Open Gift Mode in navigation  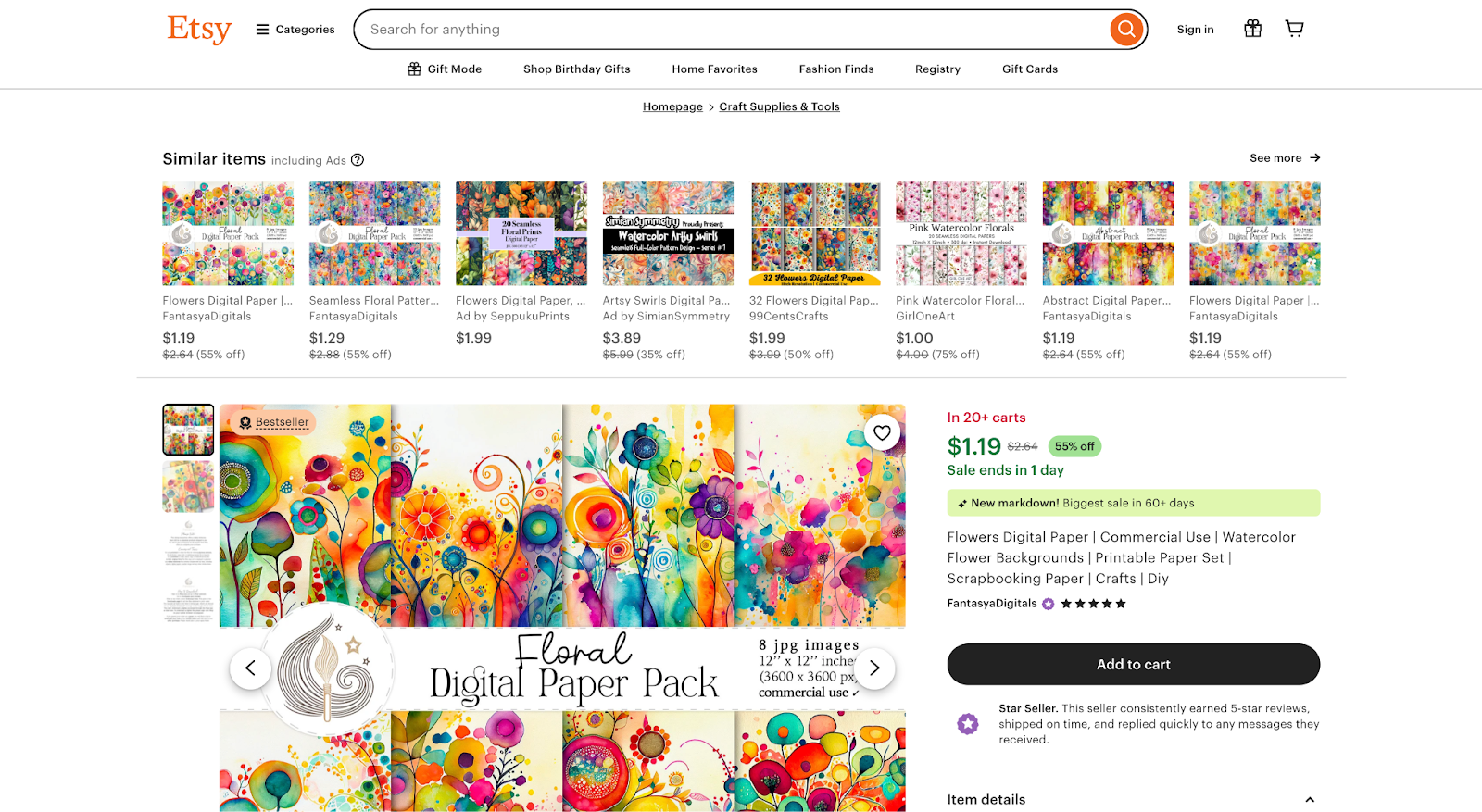coord(445,69)
